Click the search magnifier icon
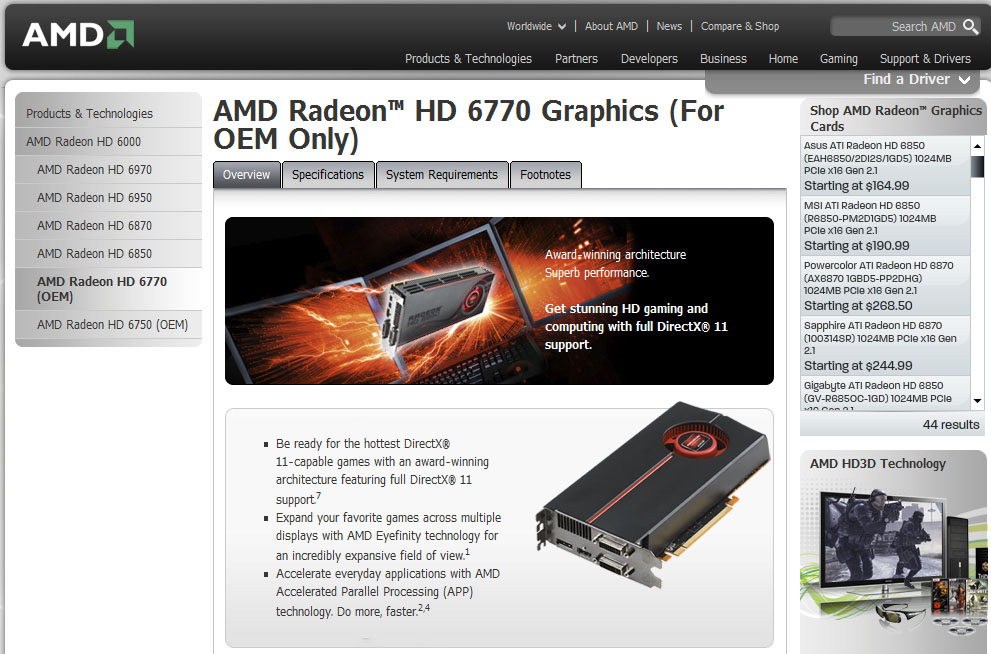The image size is (991, 654). point(970,27)
